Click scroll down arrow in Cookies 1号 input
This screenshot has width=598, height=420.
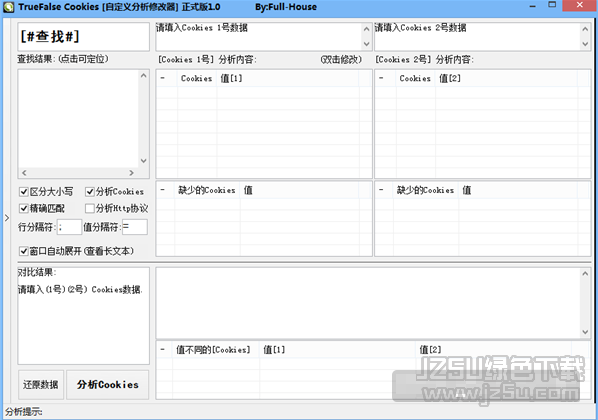(x=367, y=44)
